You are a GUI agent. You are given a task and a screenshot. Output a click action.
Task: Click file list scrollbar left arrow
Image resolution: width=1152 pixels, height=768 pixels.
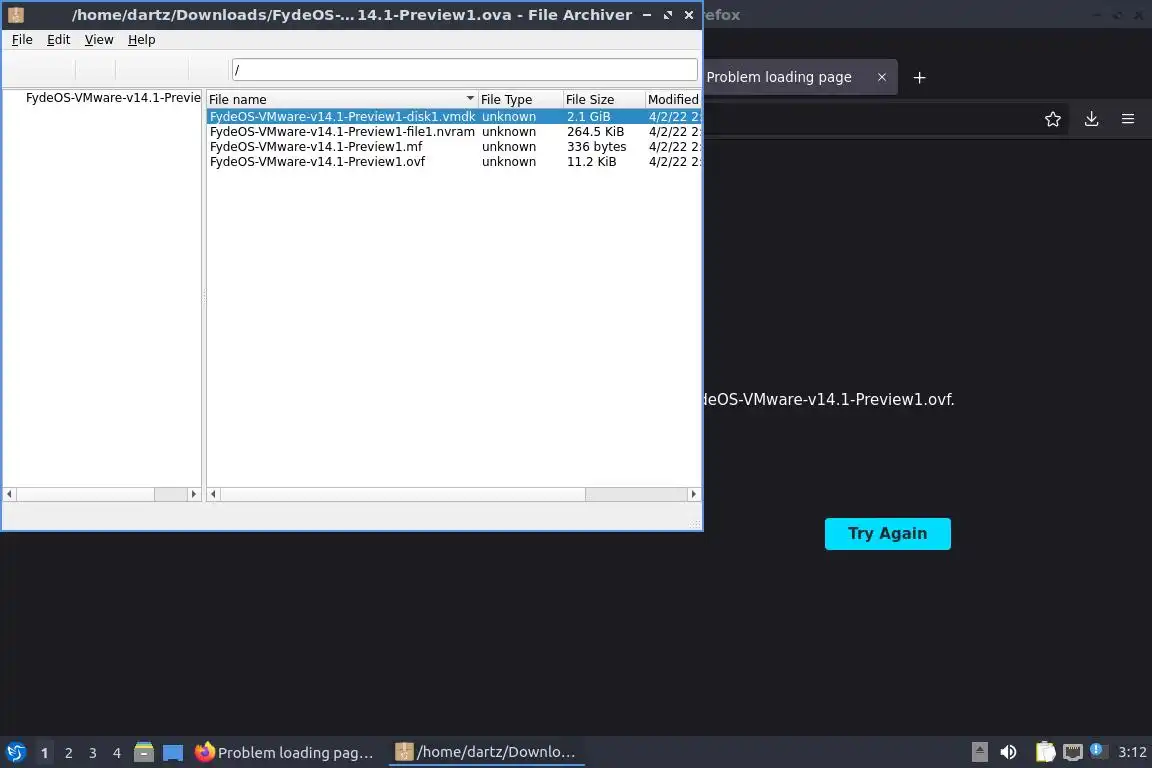tap(214, 494)
